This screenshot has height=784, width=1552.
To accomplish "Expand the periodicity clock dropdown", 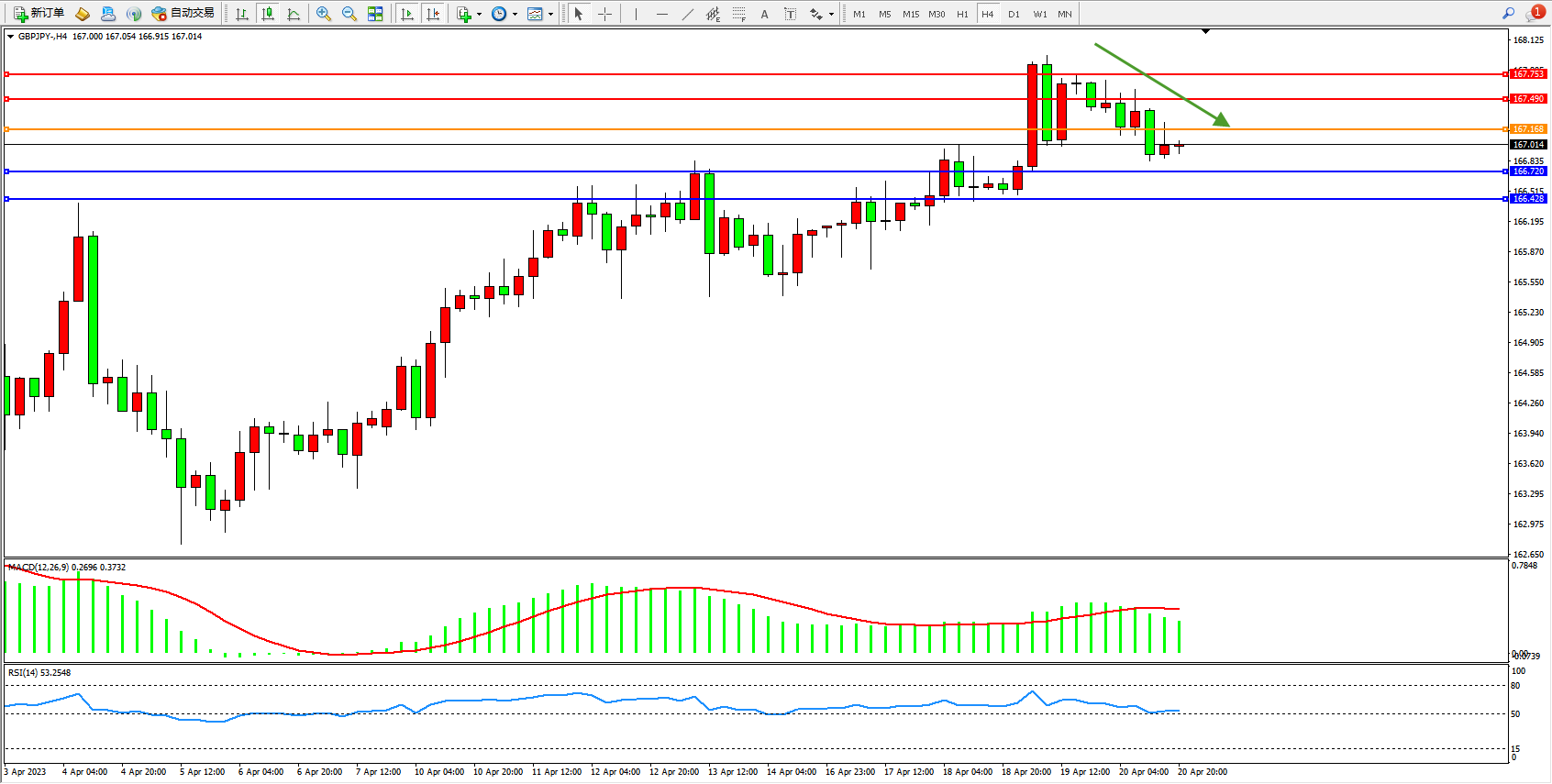I will (515, 14).
